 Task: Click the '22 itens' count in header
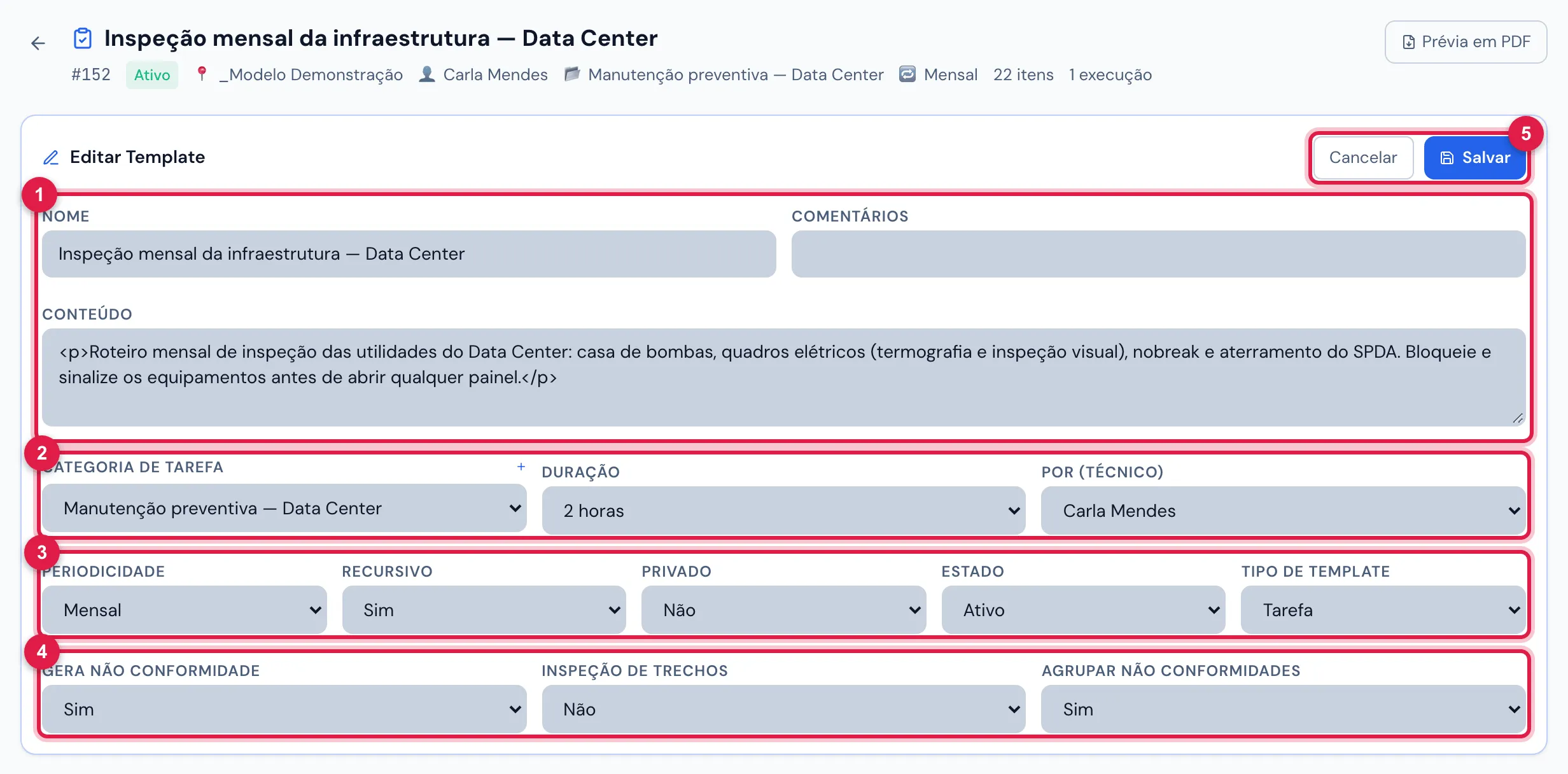[x=1023, y=74]
